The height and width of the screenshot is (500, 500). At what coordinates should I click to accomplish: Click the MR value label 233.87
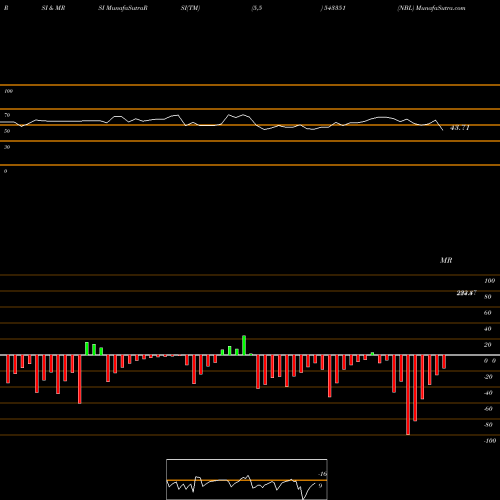point(466,293)
